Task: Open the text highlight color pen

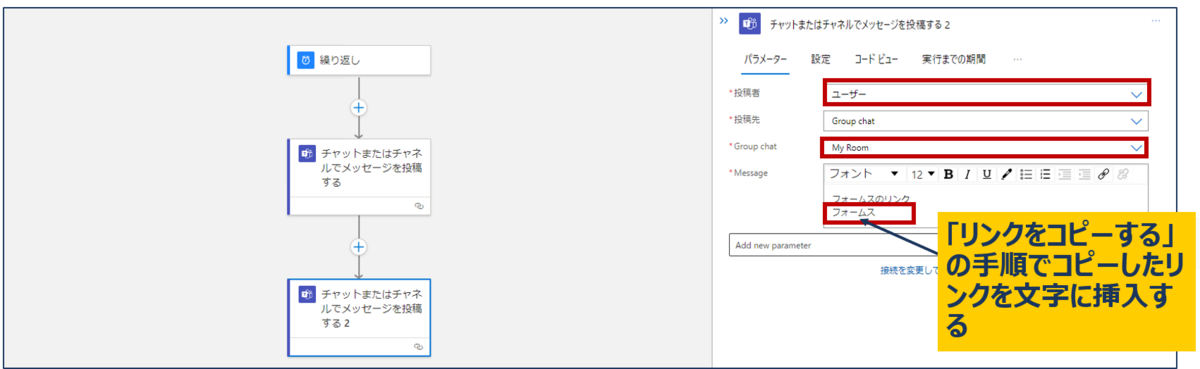Action: pos(1006,174)
